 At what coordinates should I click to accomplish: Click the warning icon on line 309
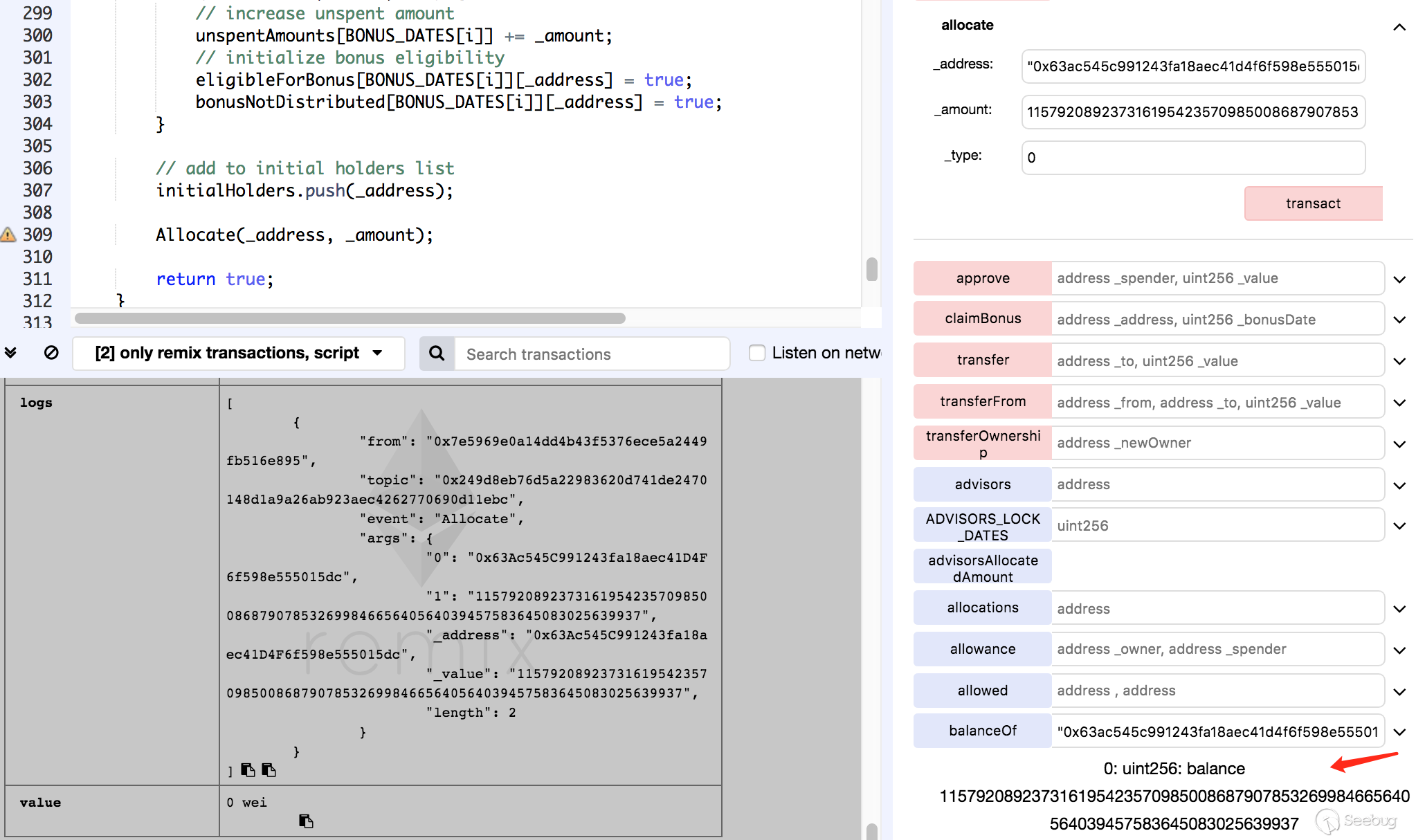coord(8,235)
